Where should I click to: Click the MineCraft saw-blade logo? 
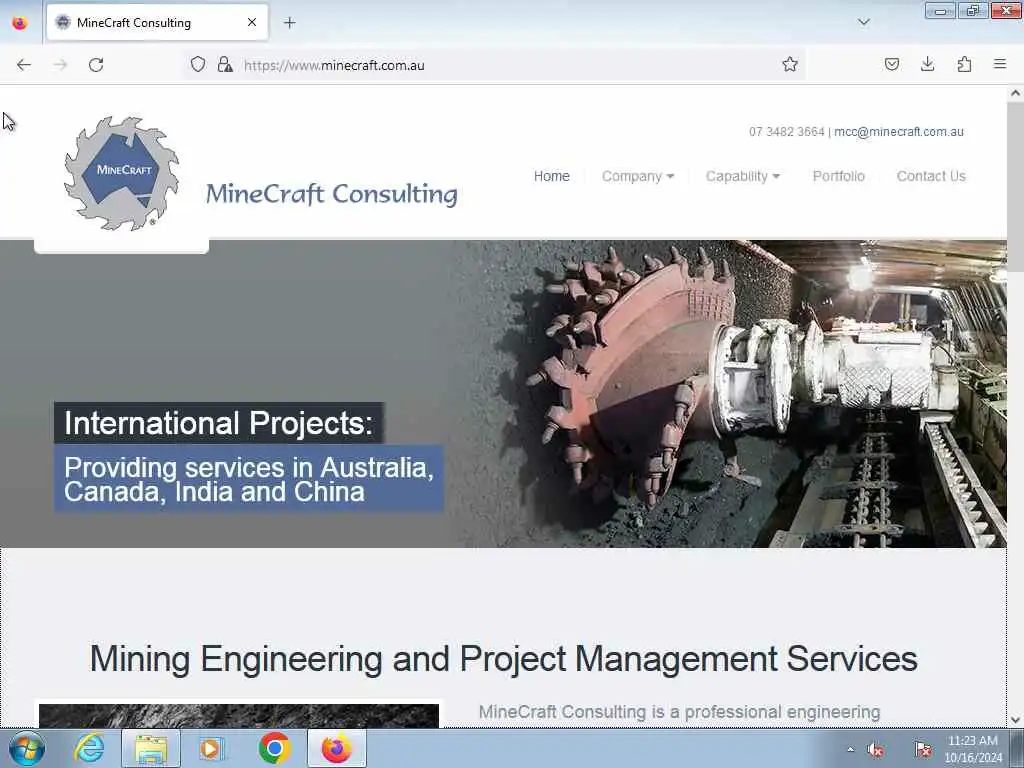(x=121, y=174)
